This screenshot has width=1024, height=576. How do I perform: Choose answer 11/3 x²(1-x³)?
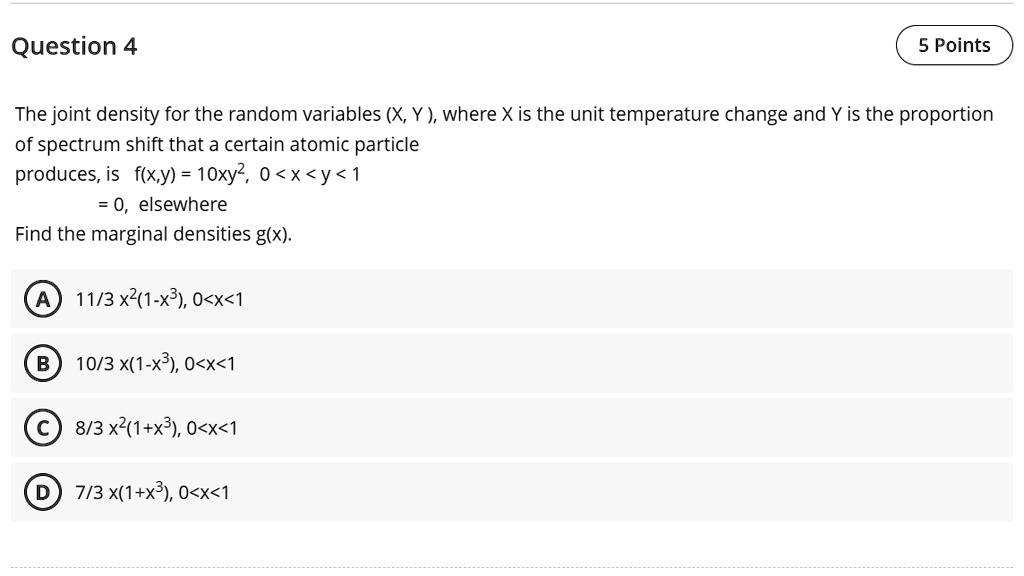coord(160,298)
